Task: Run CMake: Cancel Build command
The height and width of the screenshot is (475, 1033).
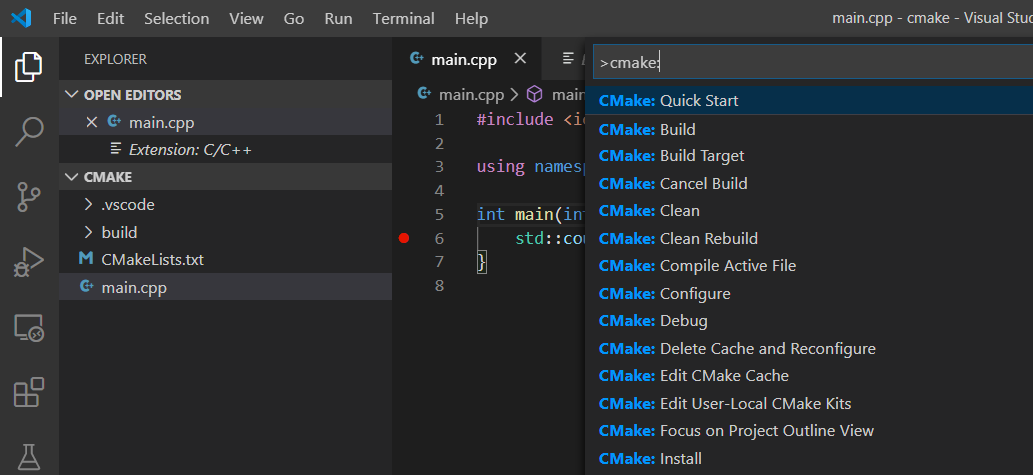Action: pyautogui.click(x=809, y=183)
